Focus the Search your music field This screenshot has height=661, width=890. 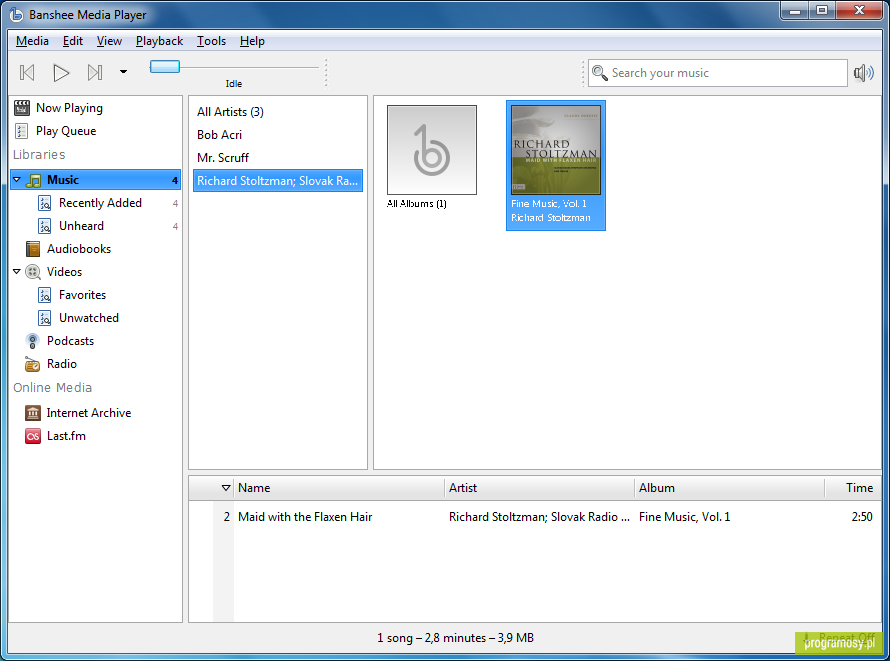[717, 73]
